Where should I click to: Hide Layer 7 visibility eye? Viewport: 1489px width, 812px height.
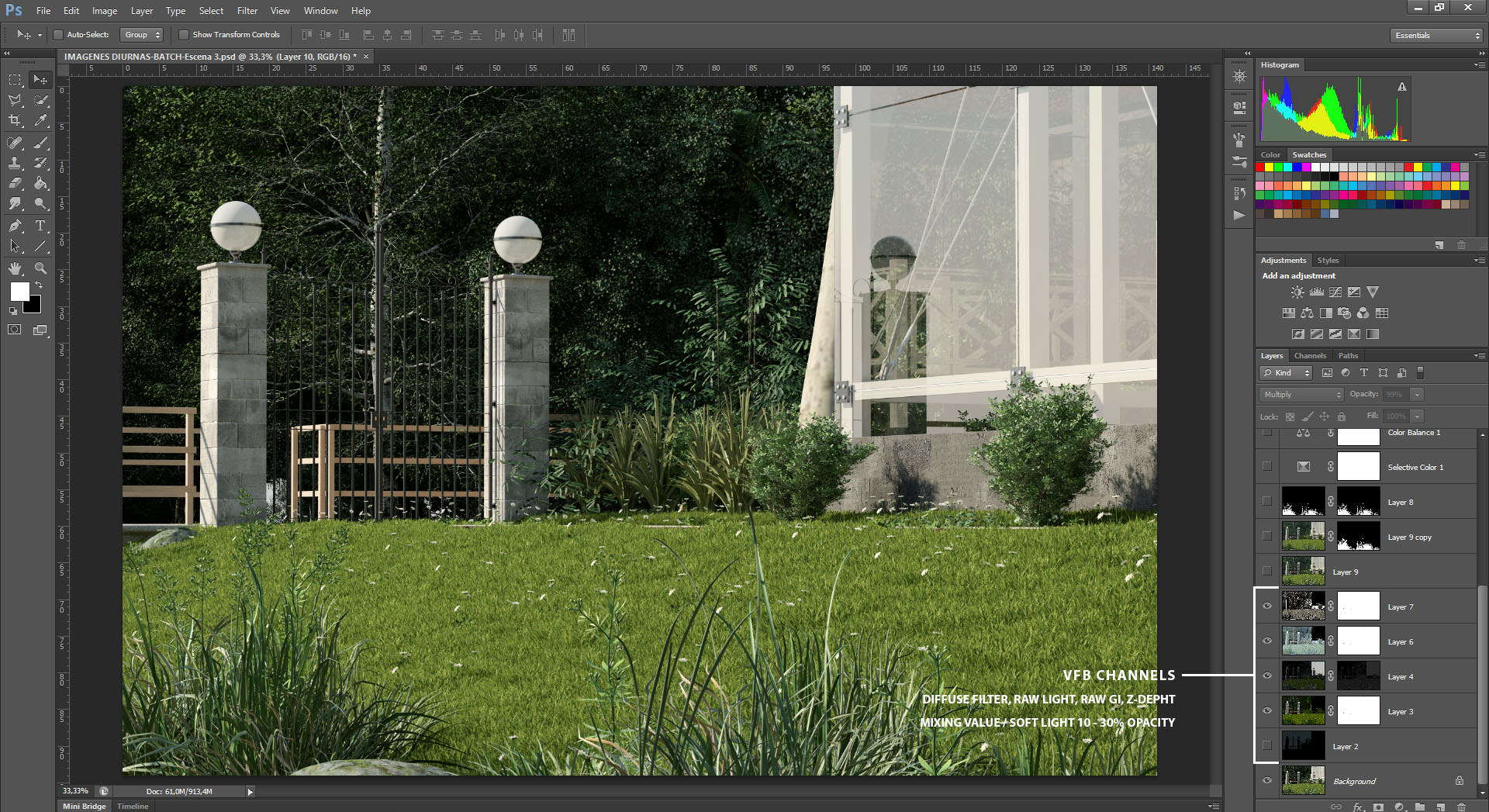1267,606
